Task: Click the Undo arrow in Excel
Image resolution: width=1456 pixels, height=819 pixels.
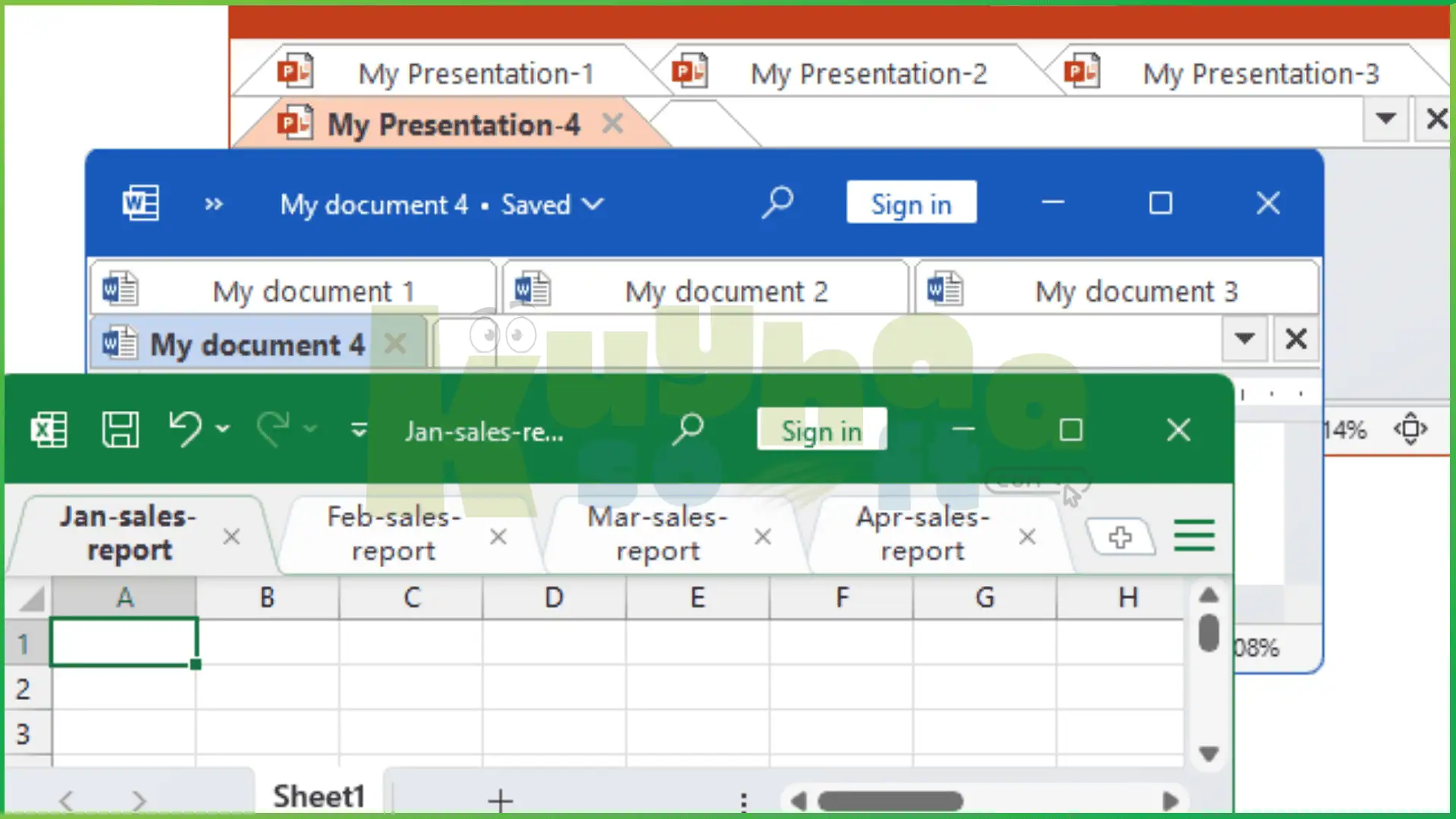Action: pyautogui.click(x=184, y=428)
